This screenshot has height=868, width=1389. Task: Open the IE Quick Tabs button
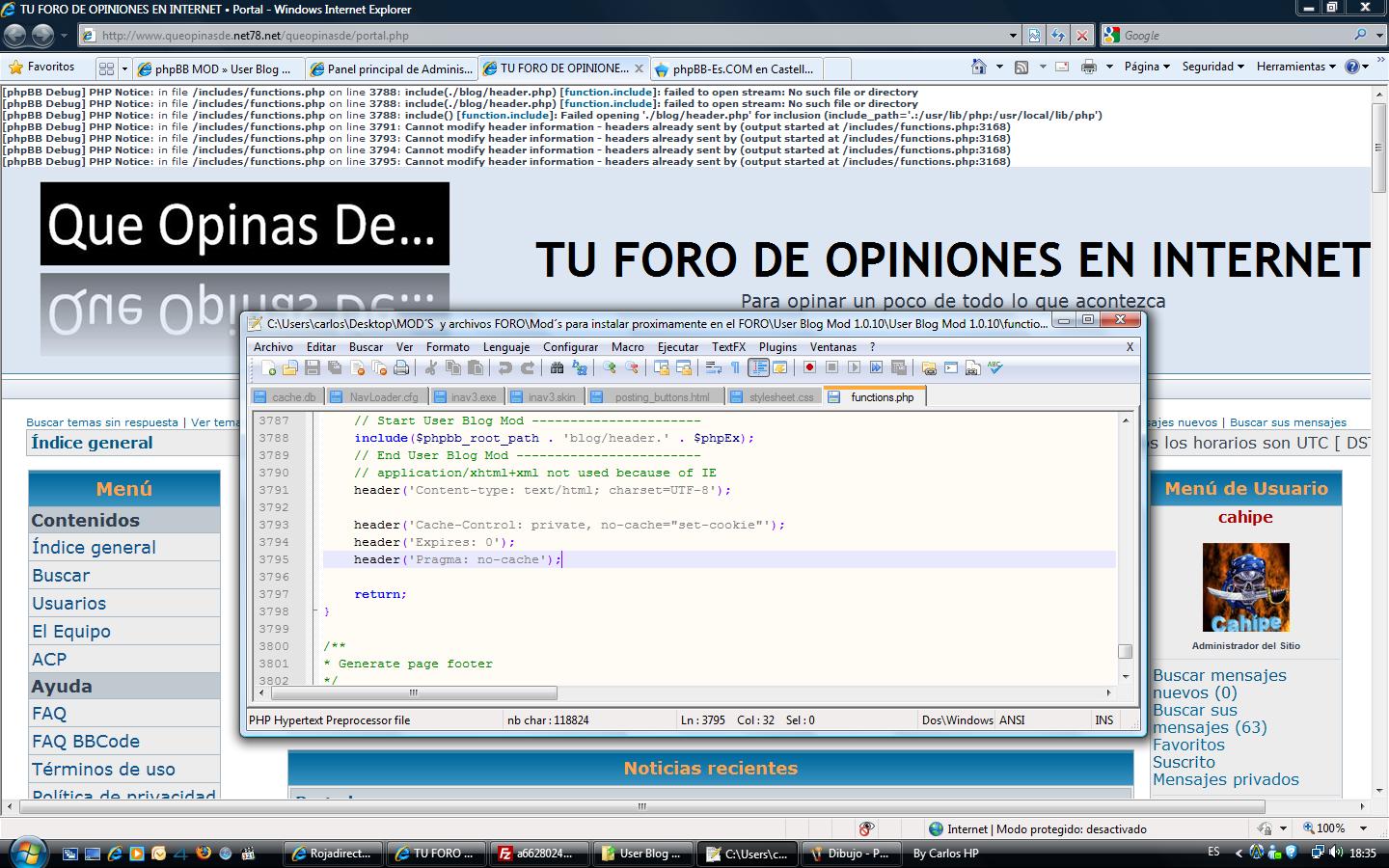click(107, 68)
